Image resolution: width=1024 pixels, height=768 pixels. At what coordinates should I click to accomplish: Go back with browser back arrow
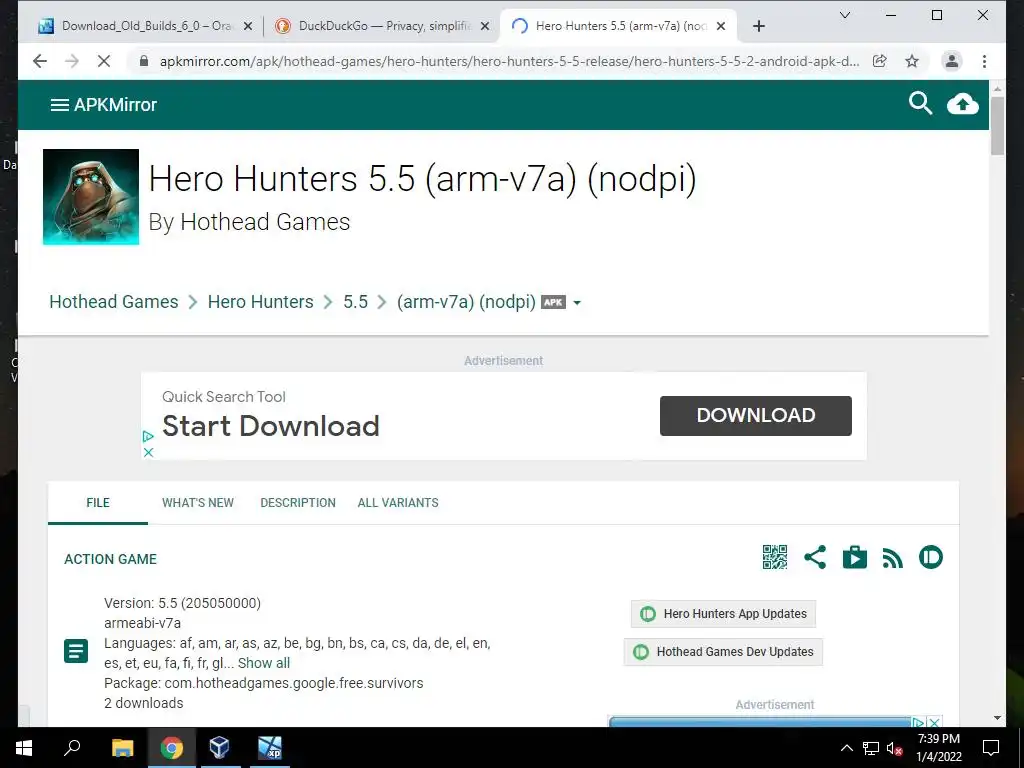40,61
